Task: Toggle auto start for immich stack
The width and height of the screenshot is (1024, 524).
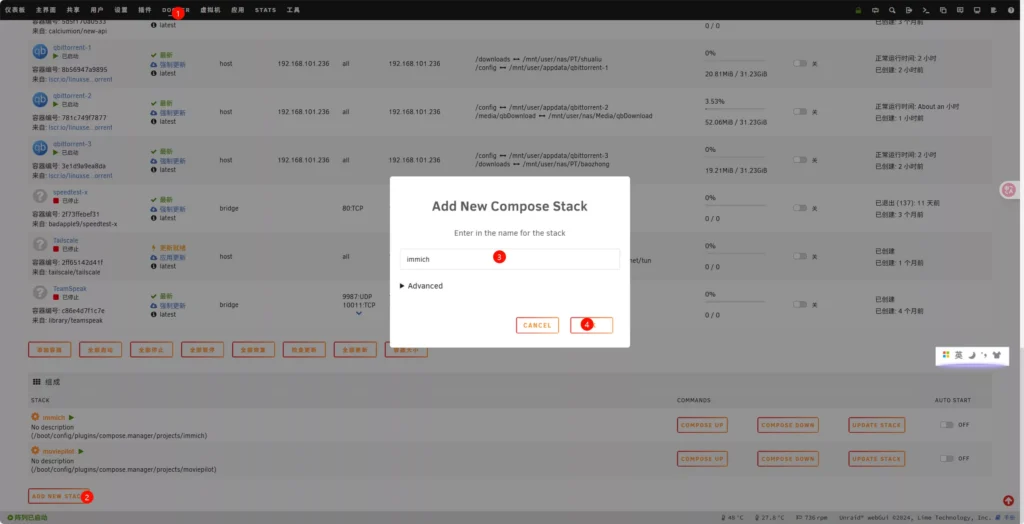Action: pos(946,425)
